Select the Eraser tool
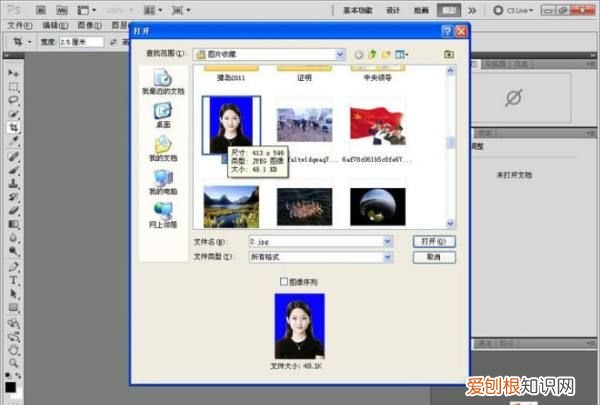 pos(13,211)
